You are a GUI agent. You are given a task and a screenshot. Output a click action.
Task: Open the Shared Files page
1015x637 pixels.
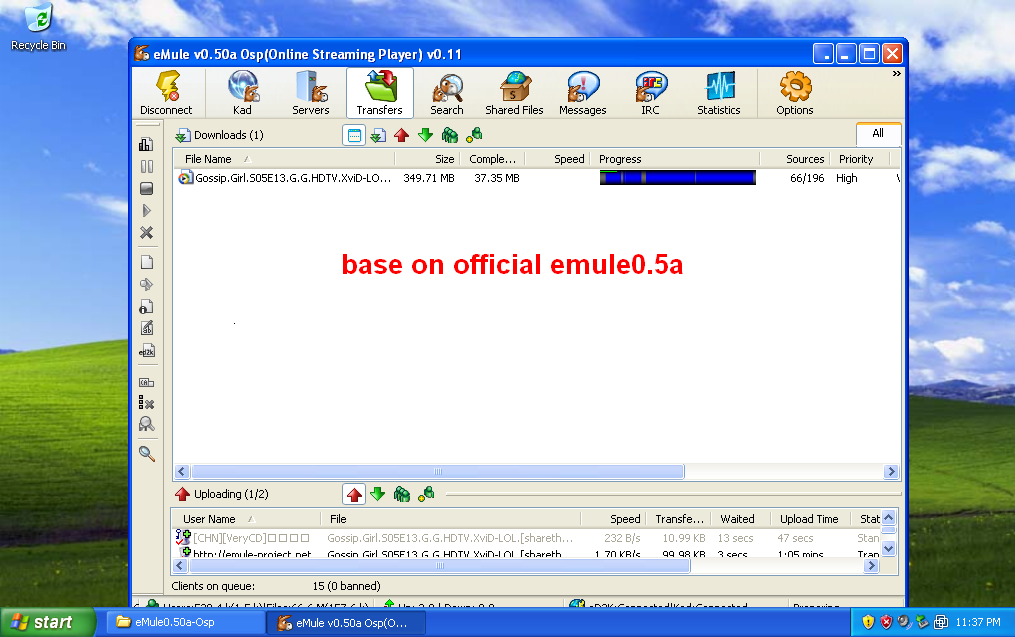pyautogui.click(x=515, y=93)
